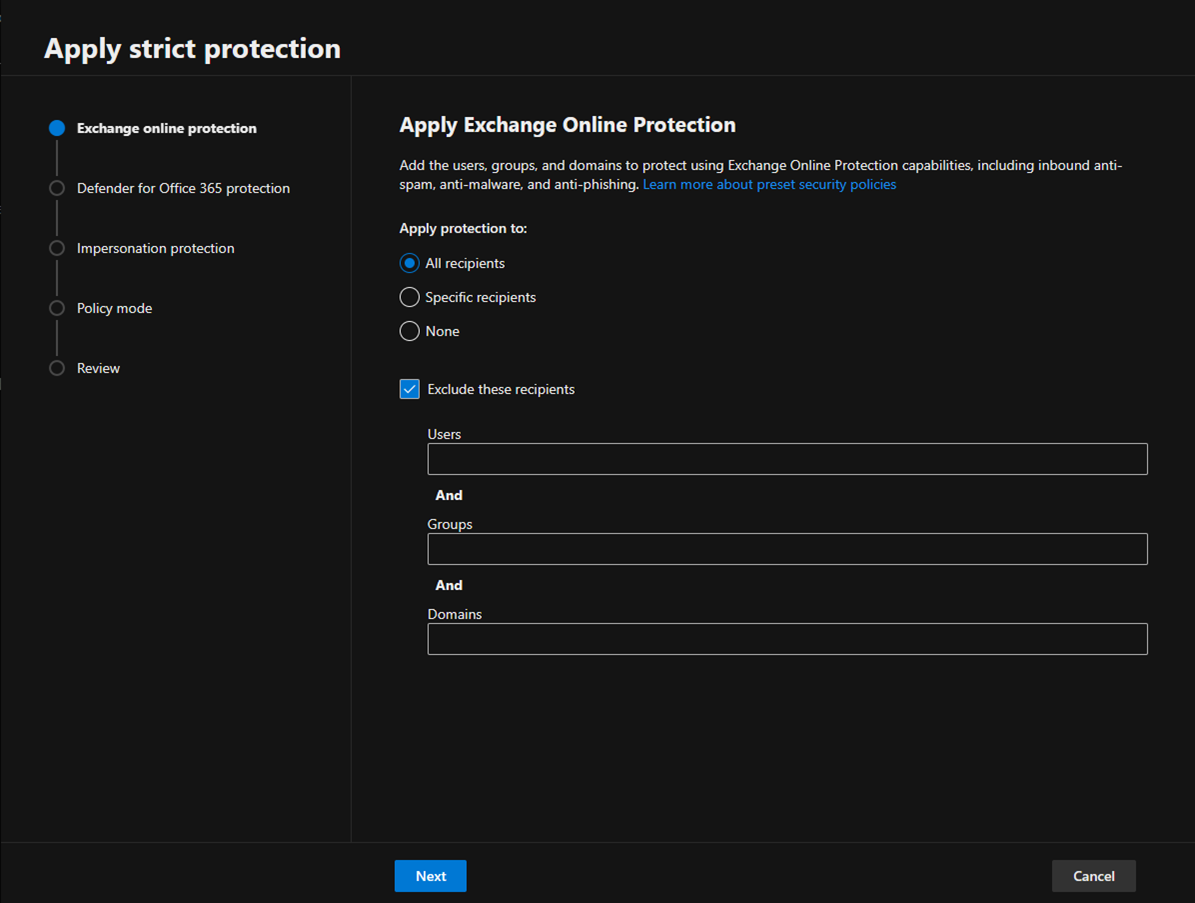
Task: Click the Policy mode step circle
Action: point(57,308)
